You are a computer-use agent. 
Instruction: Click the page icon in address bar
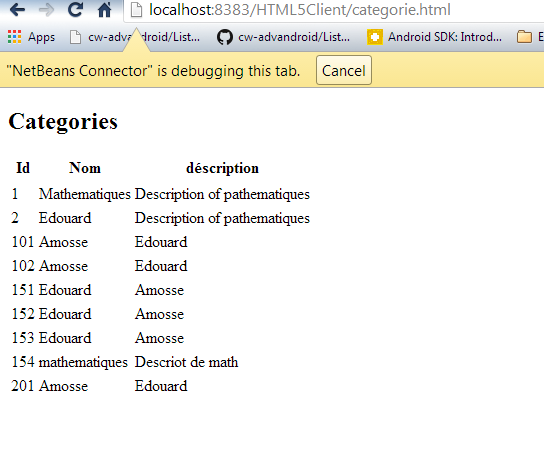click(136, 10)
